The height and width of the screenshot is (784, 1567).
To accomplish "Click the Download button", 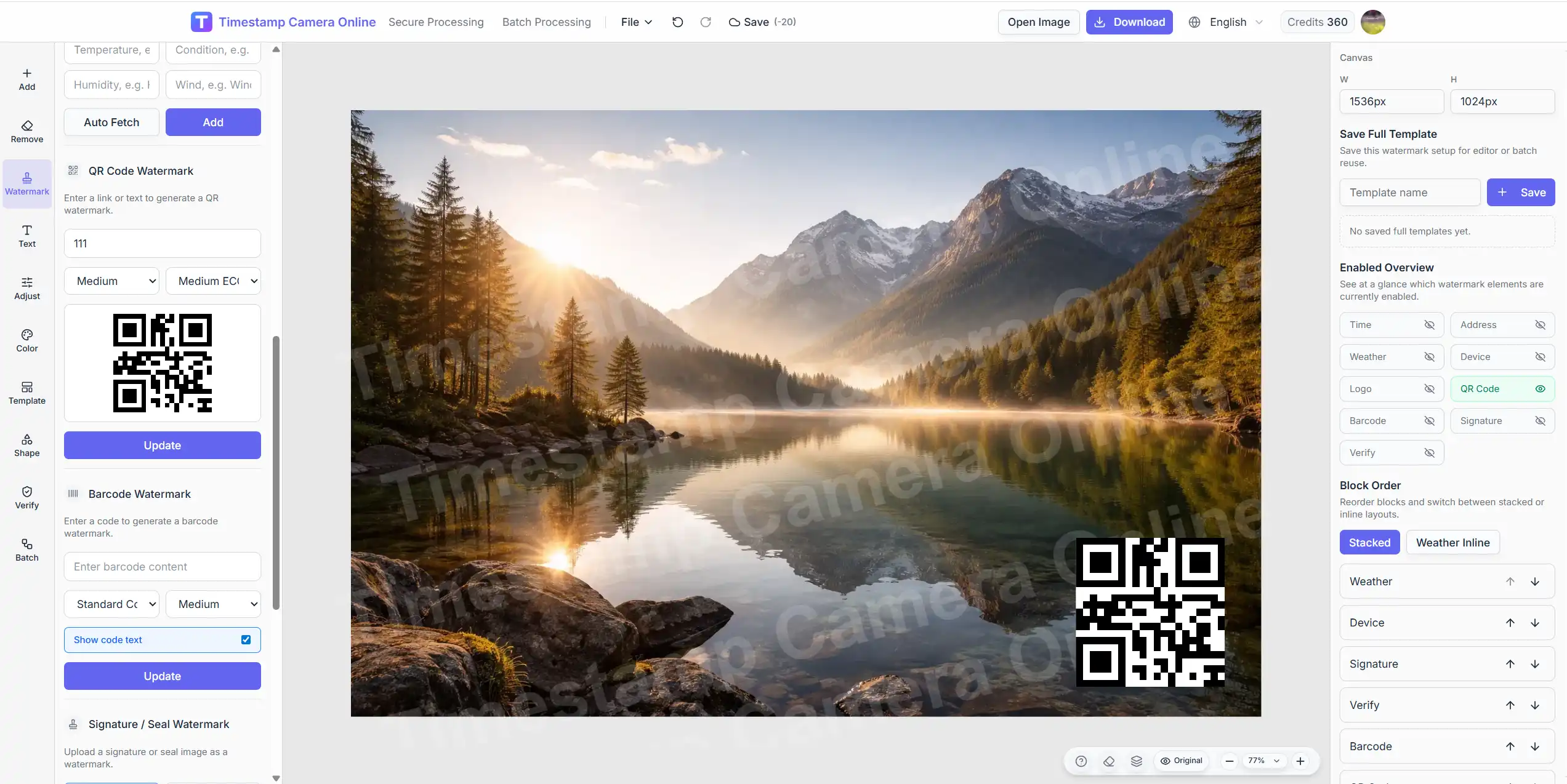I will tap(1129, 22).
